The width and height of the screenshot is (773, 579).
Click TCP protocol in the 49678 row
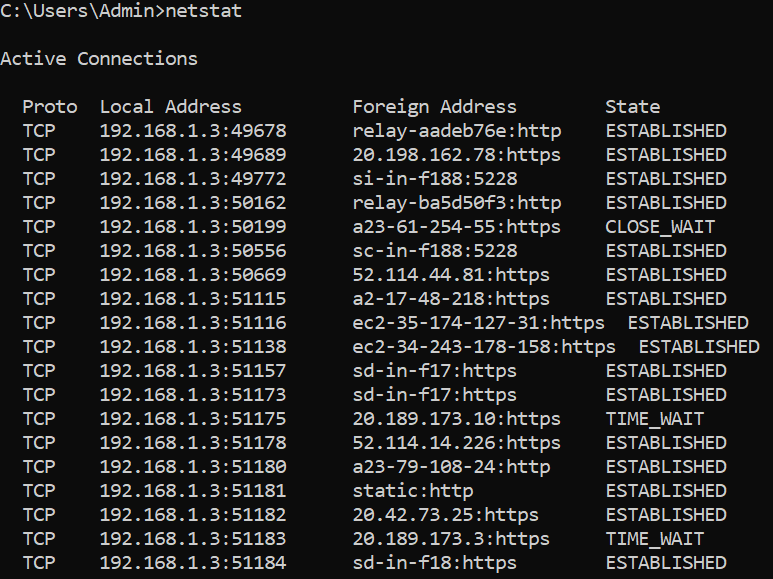(x=39, y=131)
